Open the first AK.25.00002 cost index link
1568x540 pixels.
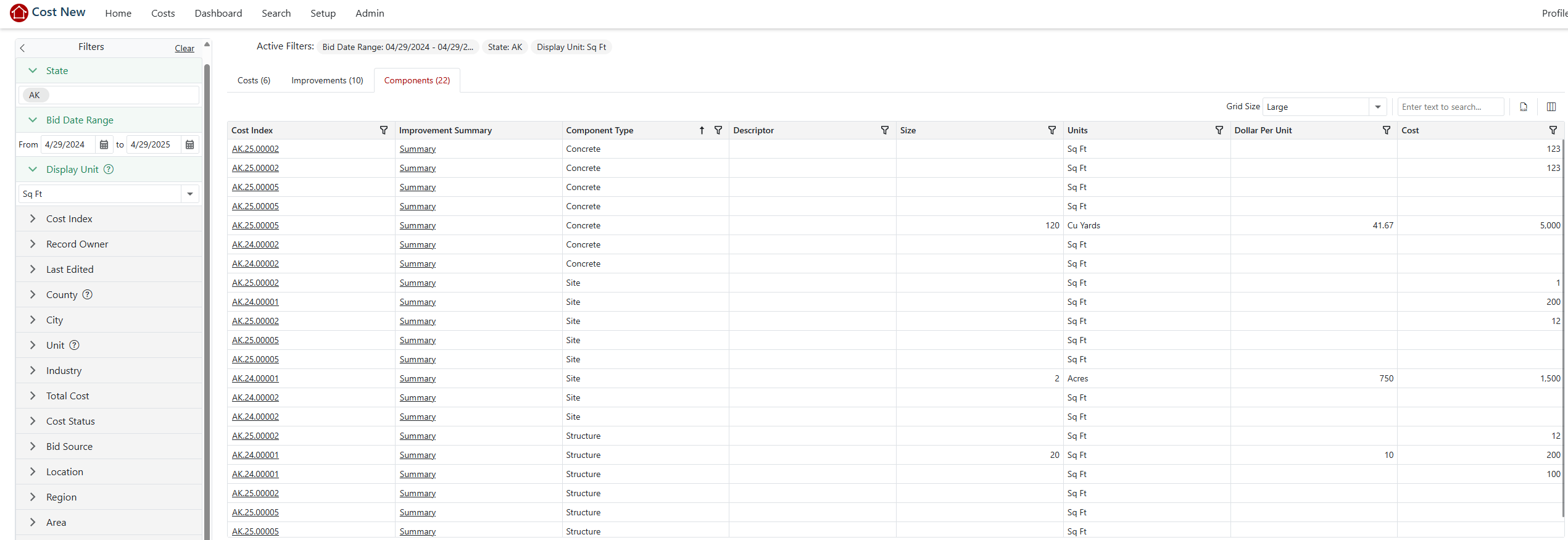[255, 149]
